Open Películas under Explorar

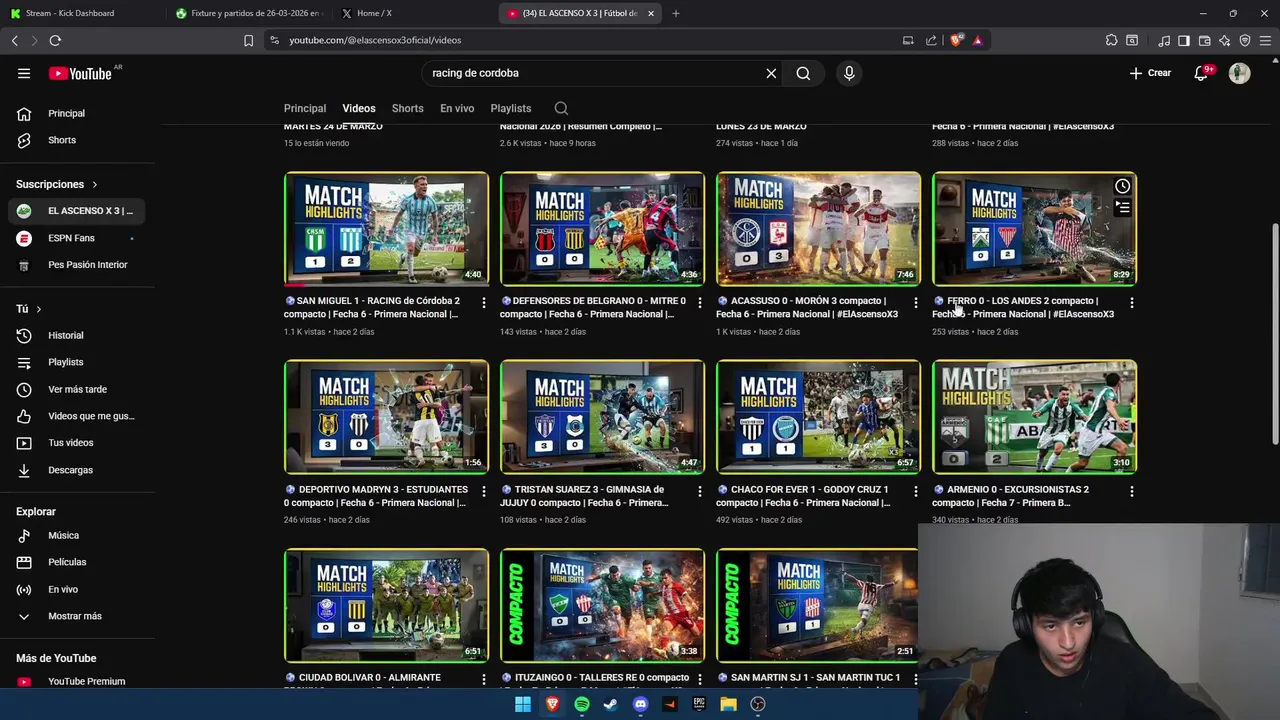tap(77, 562)
